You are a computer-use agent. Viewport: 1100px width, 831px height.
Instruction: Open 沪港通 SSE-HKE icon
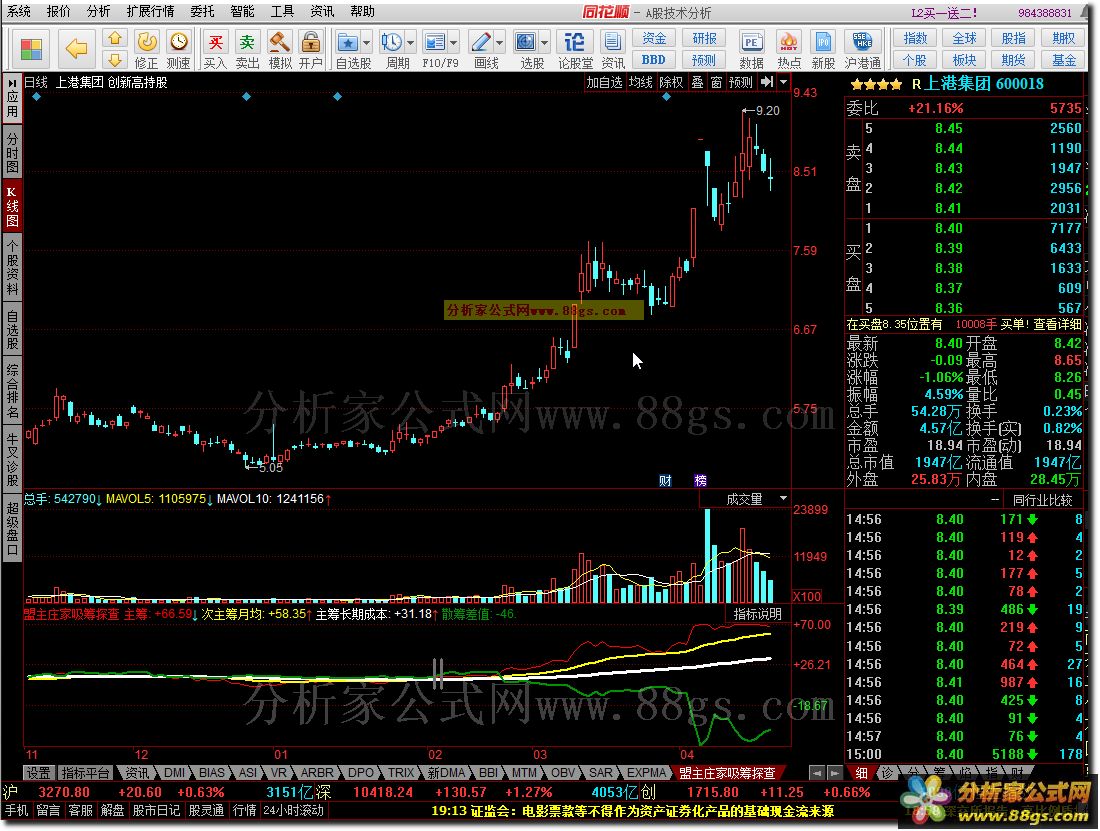(x=862, y=50)
